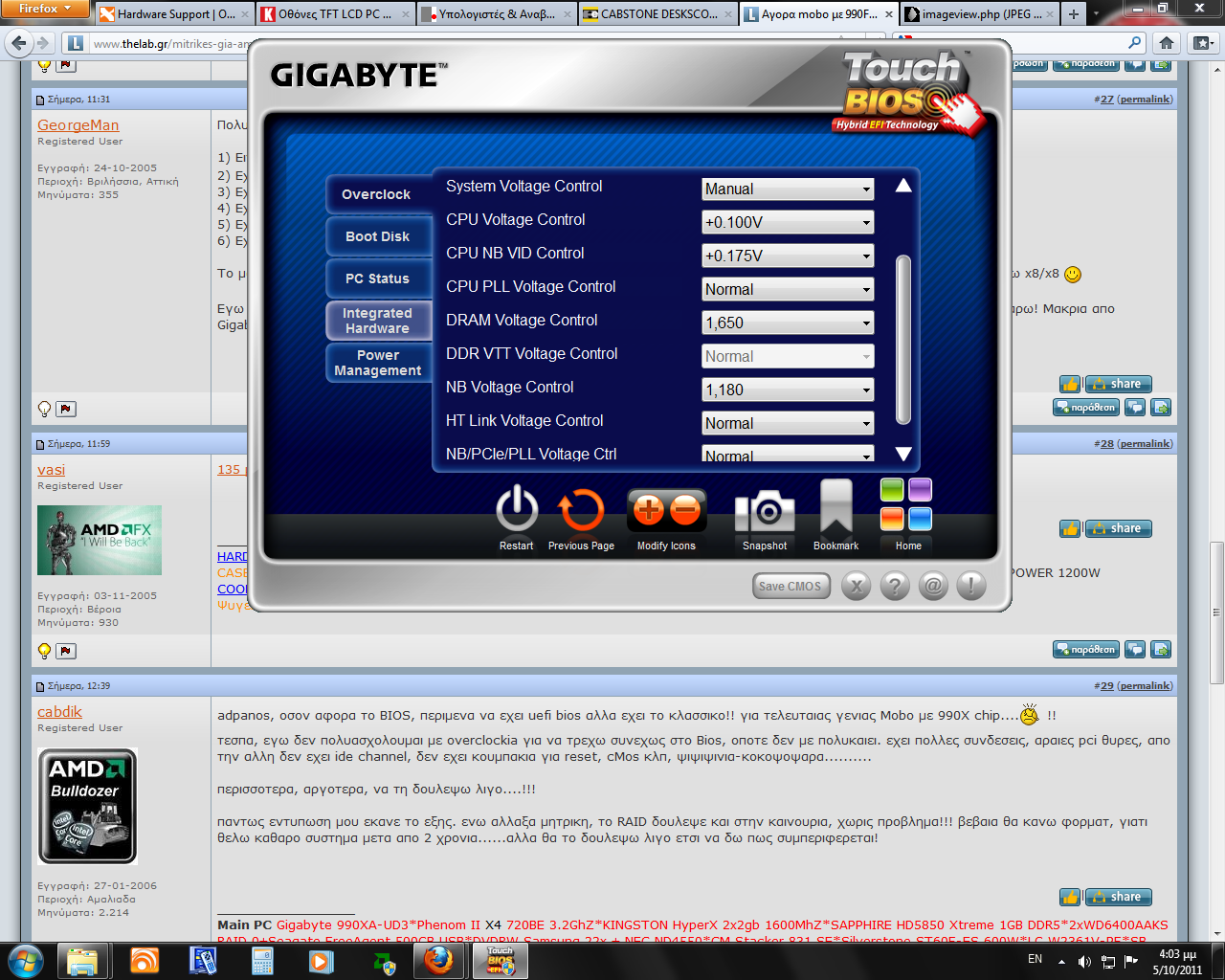Screen dimensions: 1225x980
Task: Open vasi's user profile link
Action: click(x=52, y=470)
